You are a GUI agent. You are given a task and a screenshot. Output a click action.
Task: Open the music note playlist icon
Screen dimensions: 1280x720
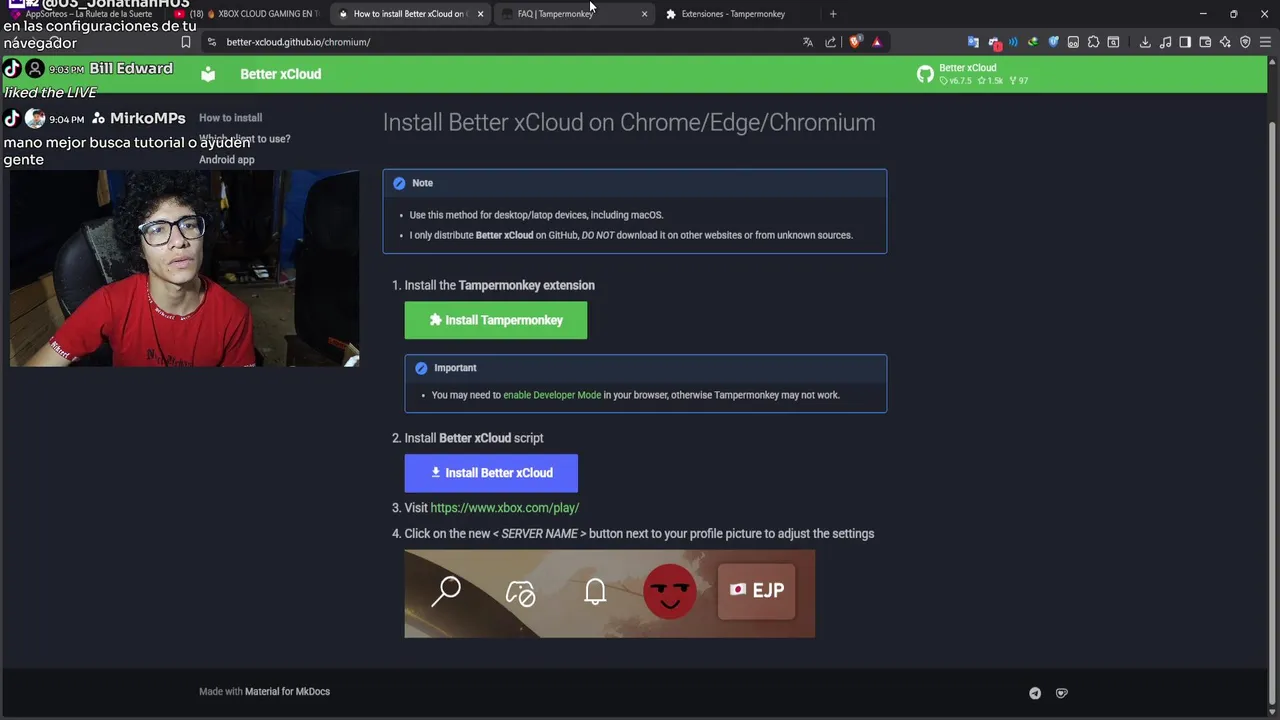[x=1165, y=42]
